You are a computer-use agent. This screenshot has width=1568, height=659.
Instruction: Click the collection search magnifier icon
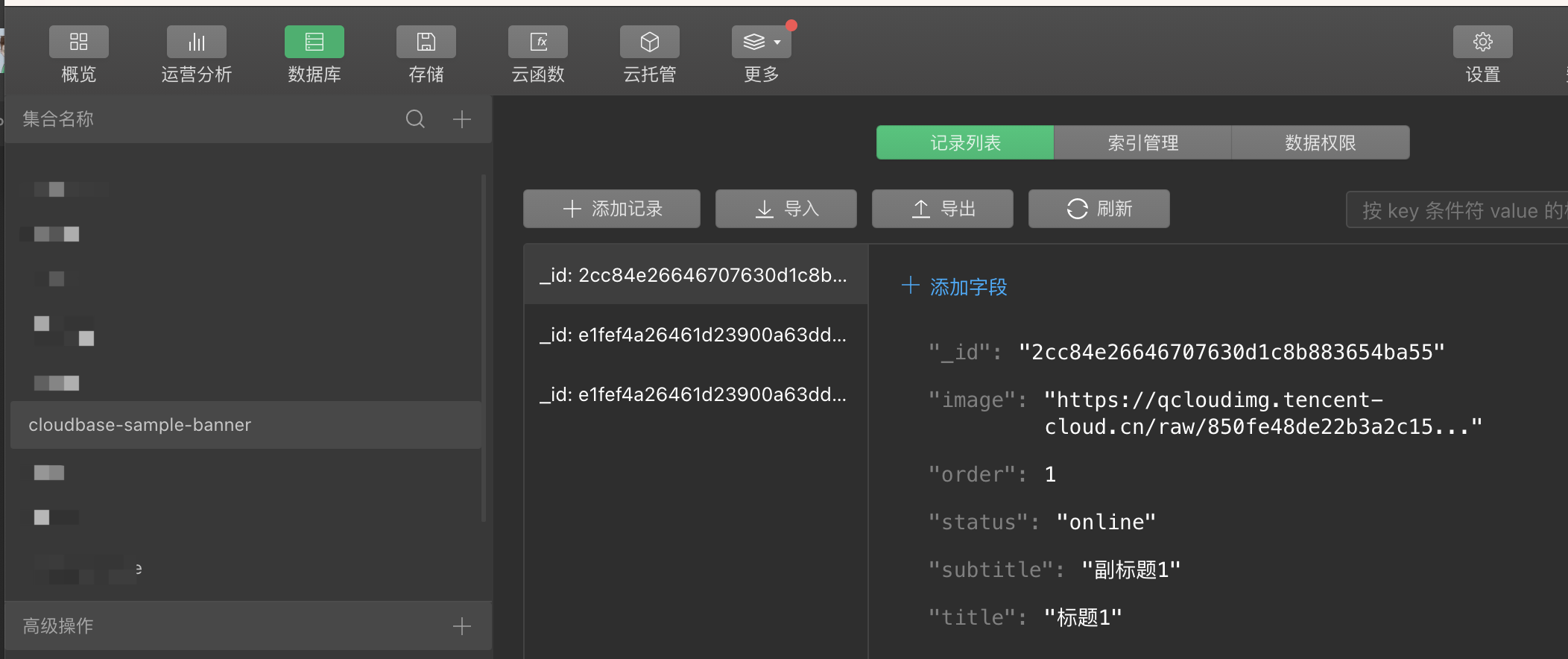415,119
